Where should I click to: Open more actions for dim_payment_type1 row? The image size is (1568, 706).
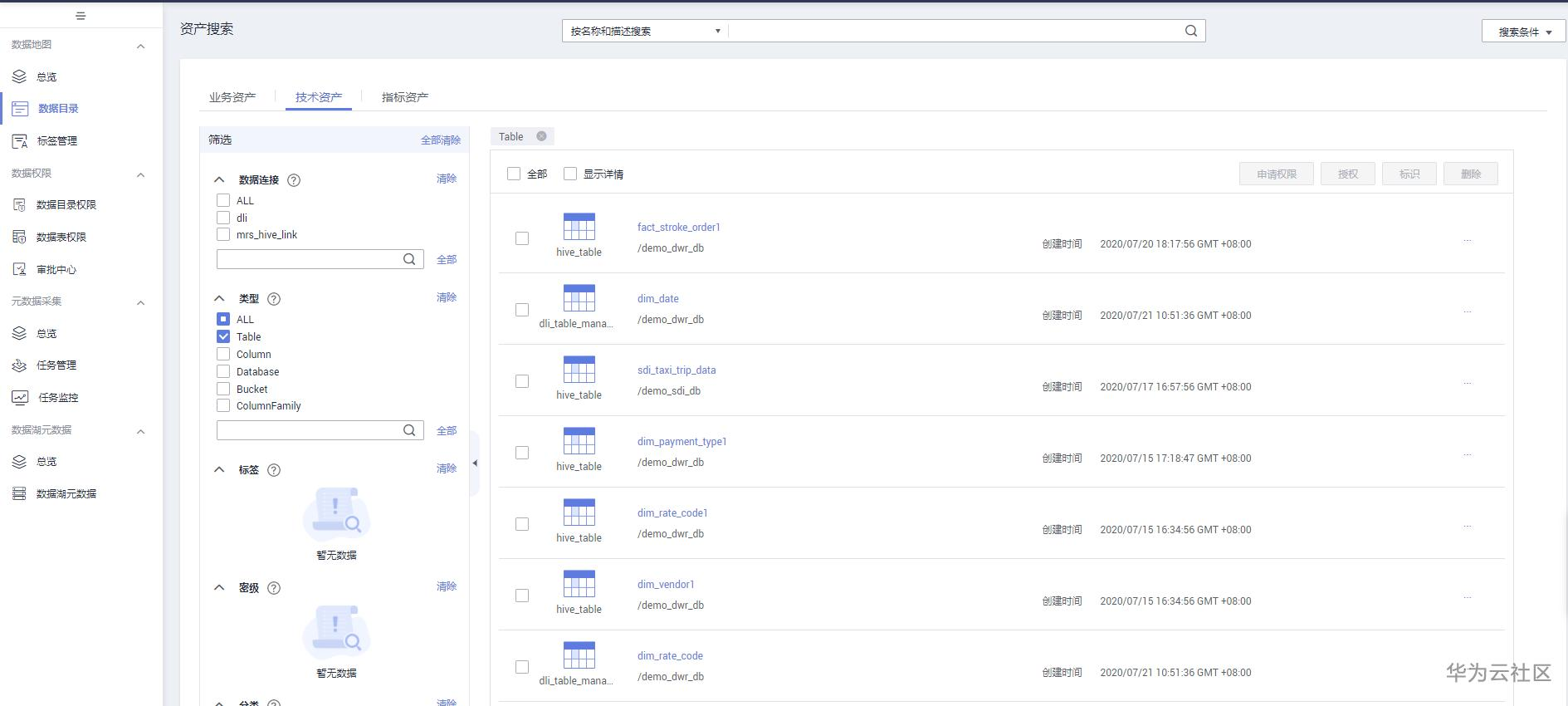point(1468,455)
